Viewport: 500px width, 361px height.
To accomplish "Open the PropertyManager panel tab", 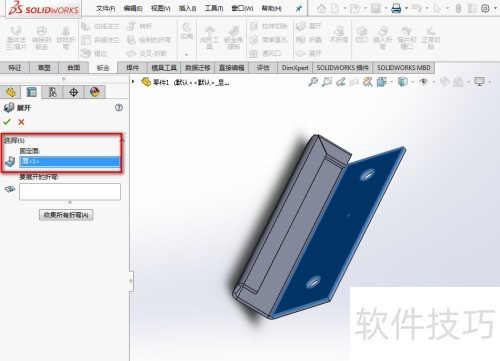I will point(31,92).
